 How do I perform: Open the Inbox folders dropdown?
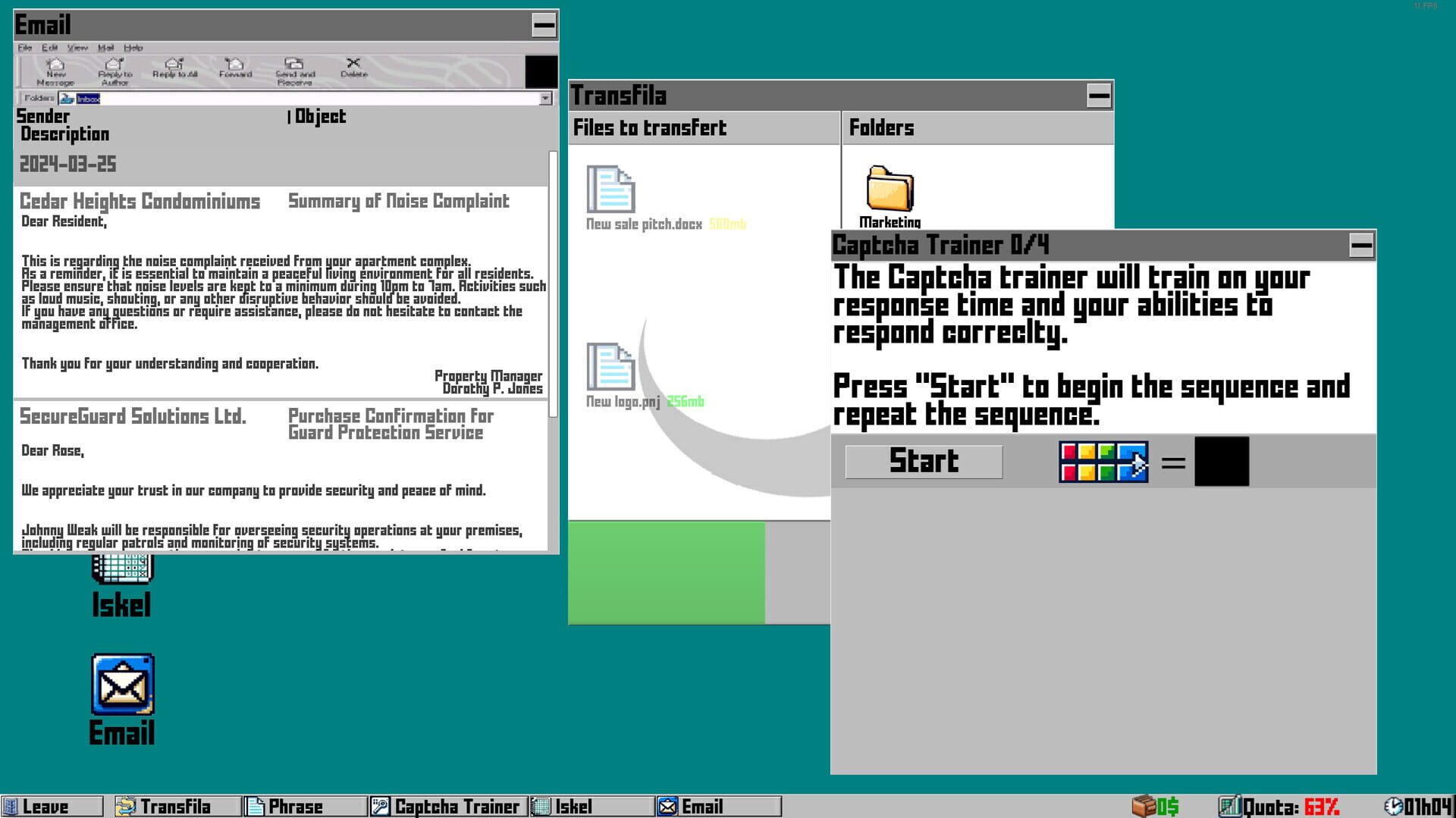pyautogui.click(x=545, y=99)
